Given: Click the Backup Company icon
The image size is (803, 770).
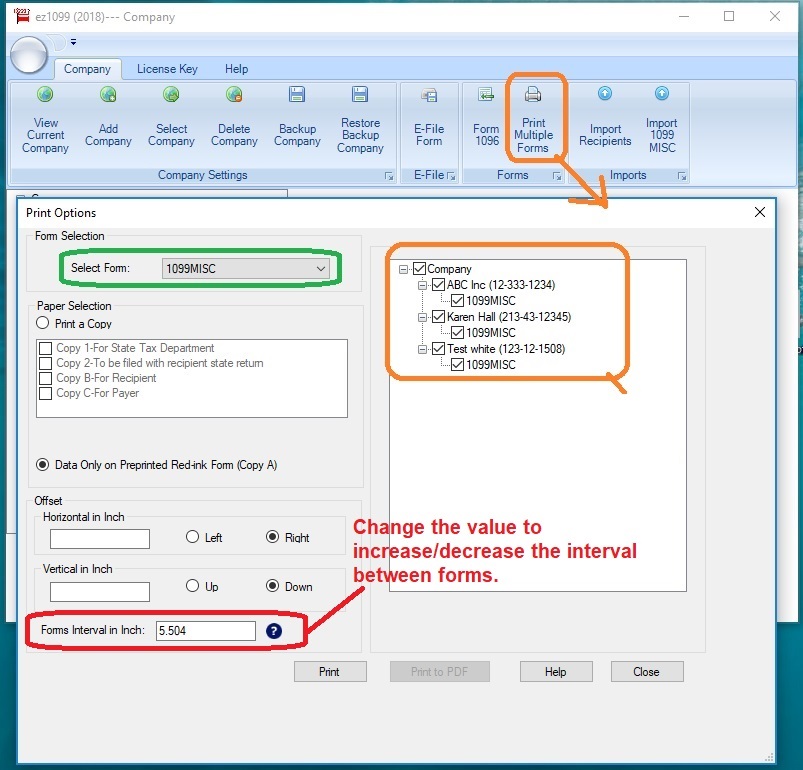Looking at the screenshot, I should pos(297,96).
